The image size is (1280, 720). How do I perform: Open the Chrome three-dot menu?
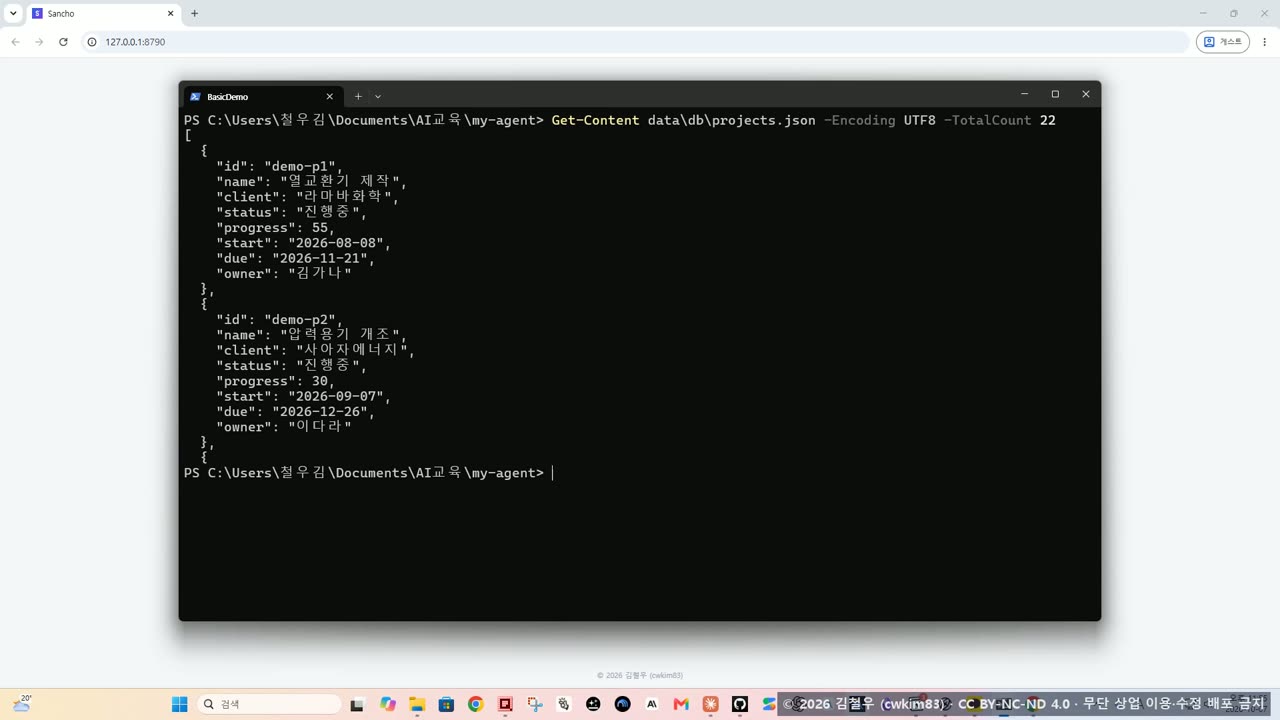(x=1265, y=42)
